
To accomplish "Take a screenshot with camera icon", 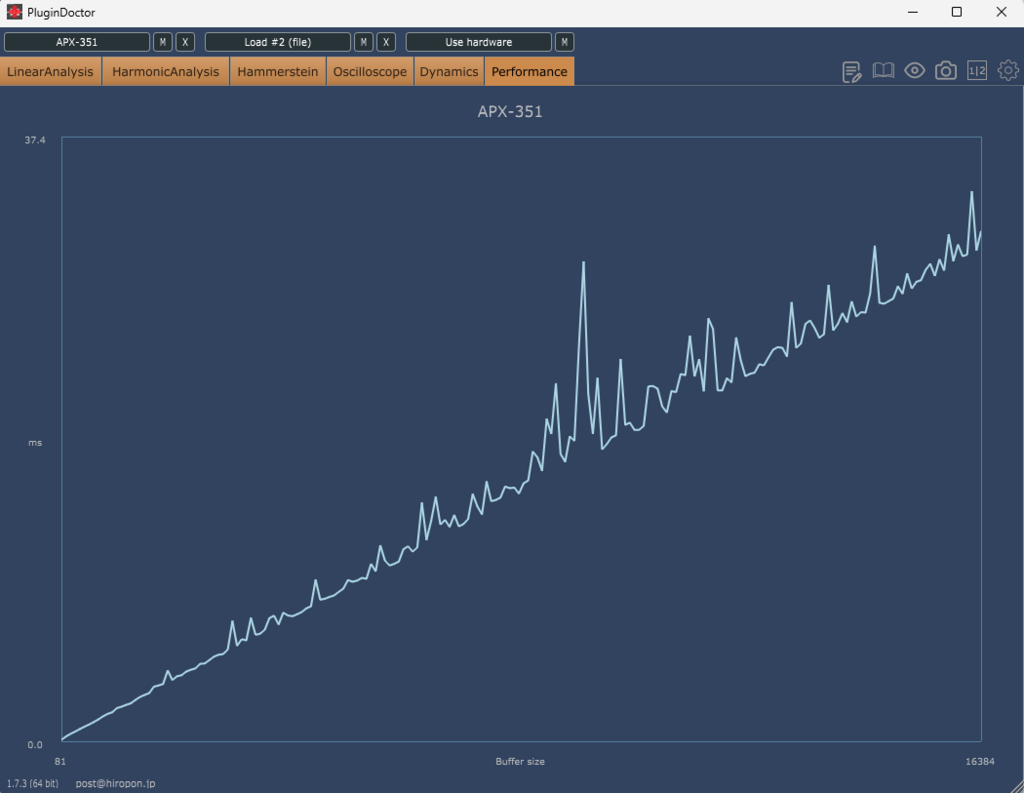I will pos(946,71).
